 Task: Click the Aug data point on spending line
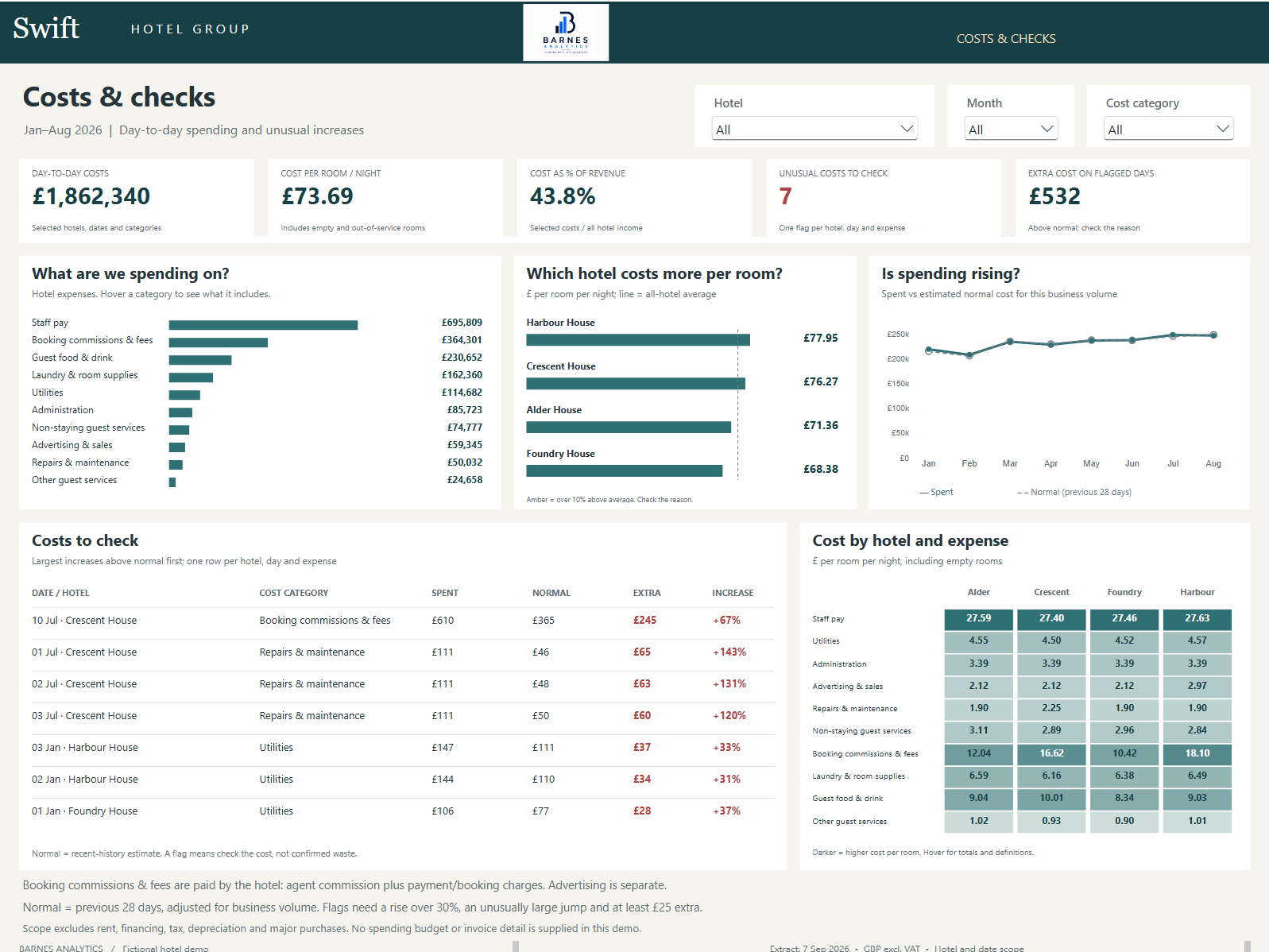1213,335
